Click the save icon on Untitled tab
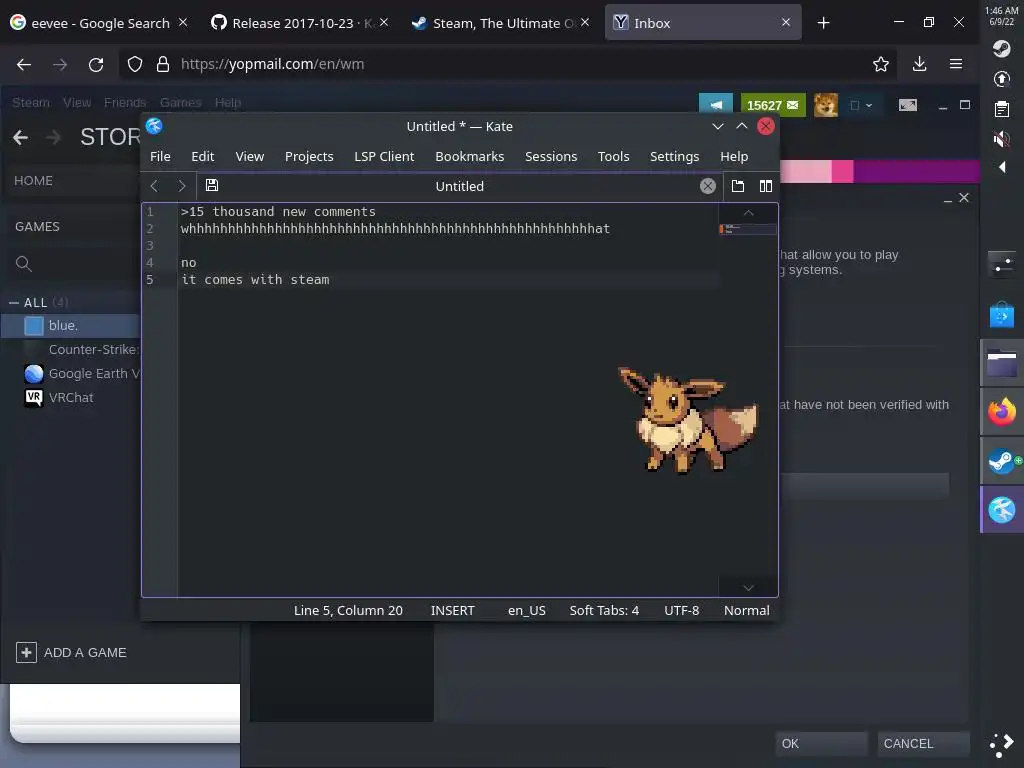The width and height of the screenshot is (1024, 768). tap(212, 185)
